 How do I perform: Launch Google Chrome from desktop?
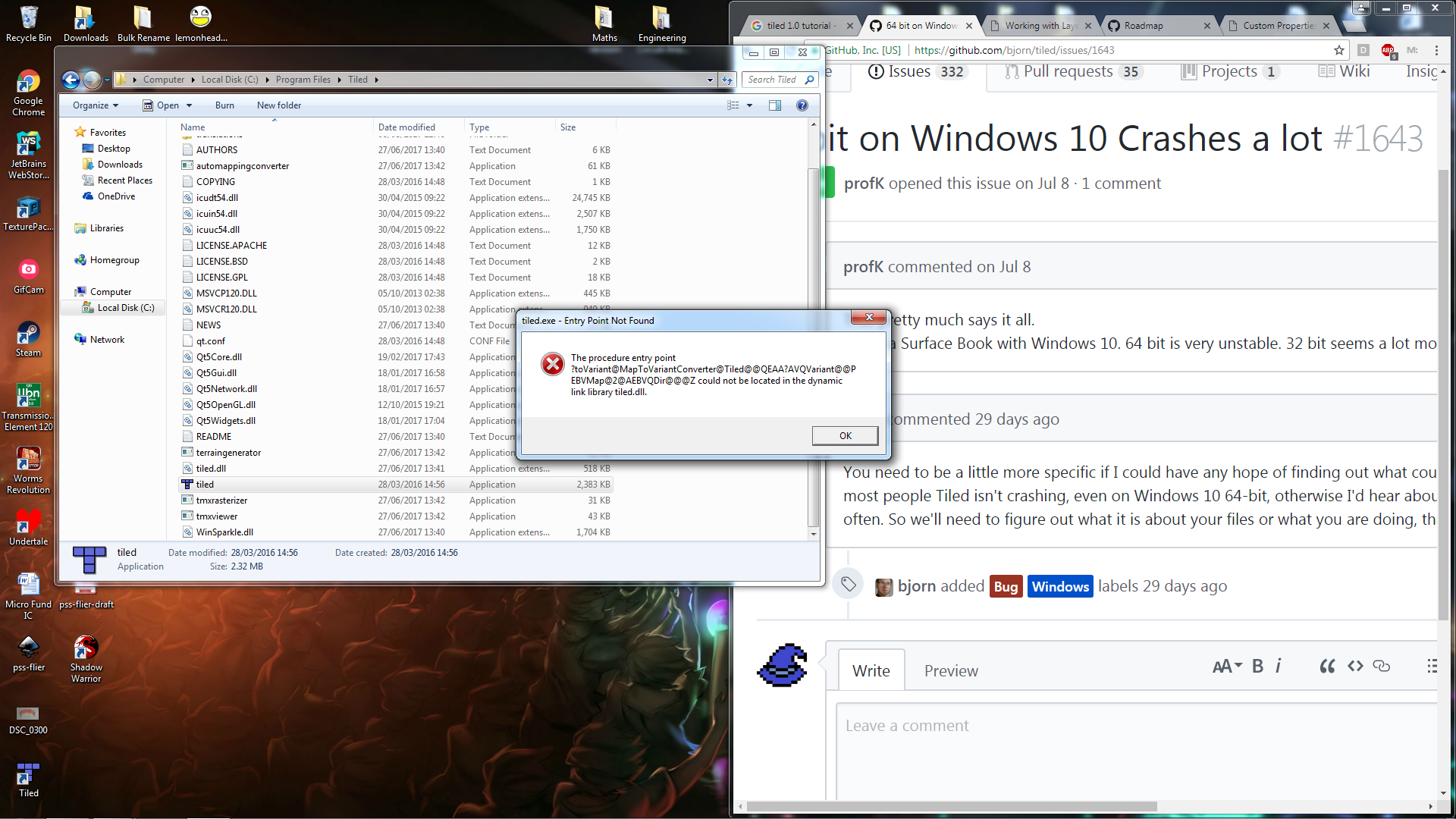(28, 93)
